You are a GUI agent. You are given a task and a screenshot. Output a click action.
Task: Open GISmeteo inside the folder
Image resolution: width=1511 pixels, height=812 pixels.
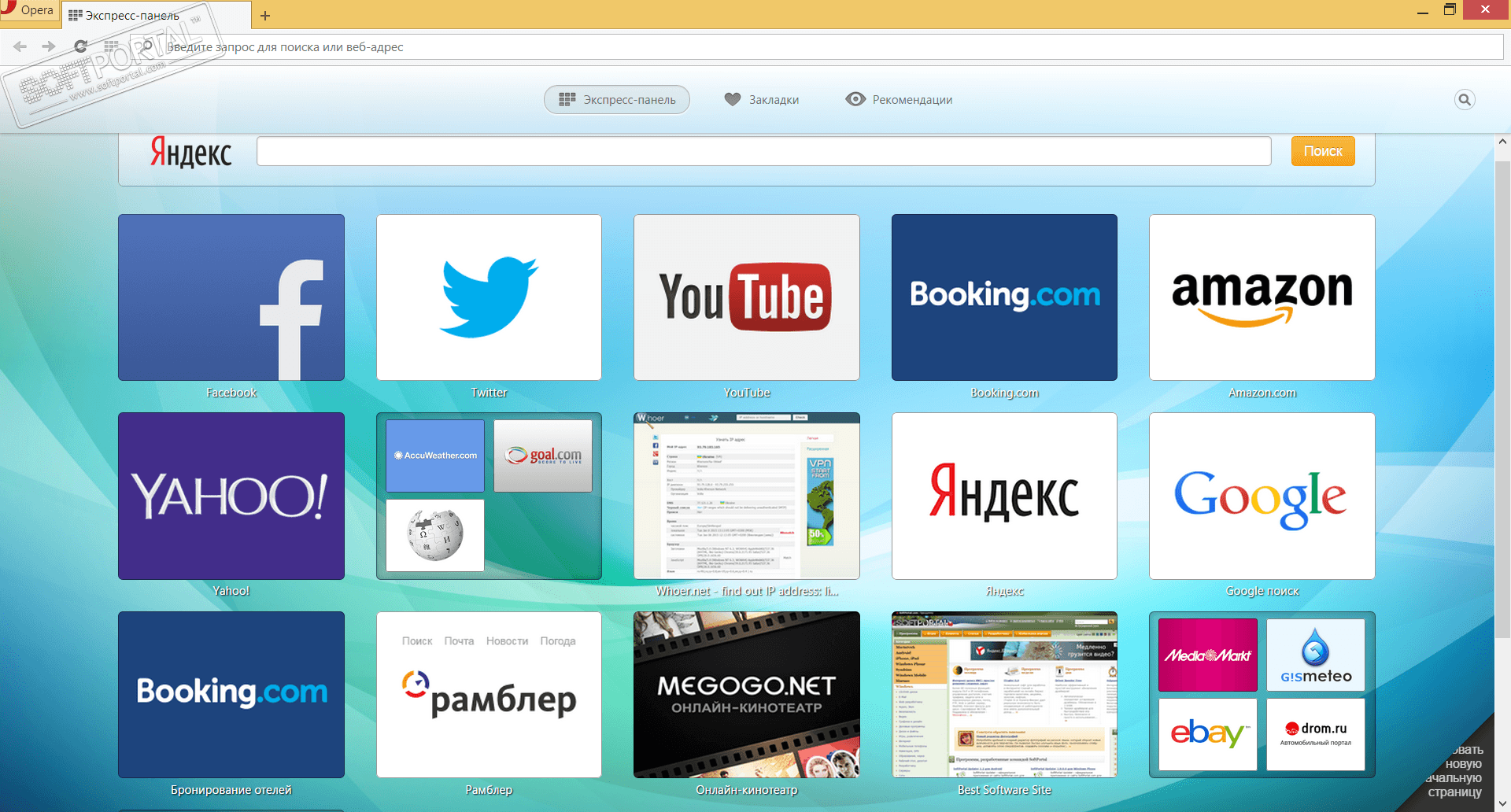point(1316,655)
